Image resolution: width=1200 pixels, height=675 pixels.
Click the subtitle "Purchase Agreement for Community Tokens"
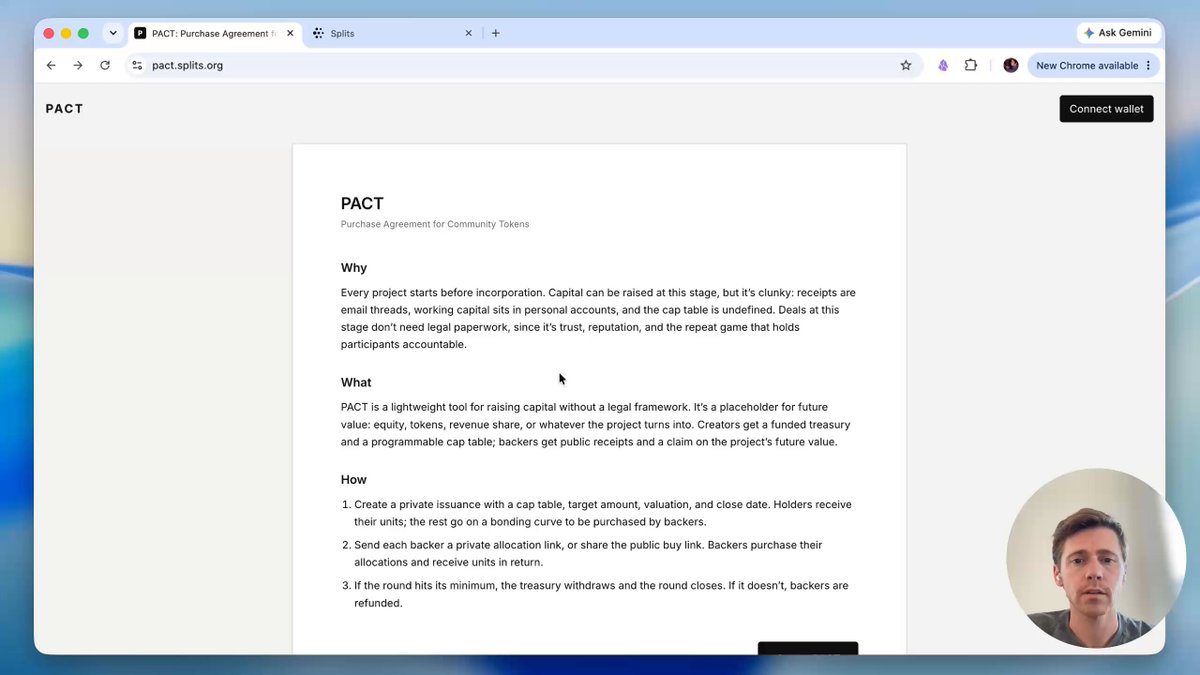(435, 224)
